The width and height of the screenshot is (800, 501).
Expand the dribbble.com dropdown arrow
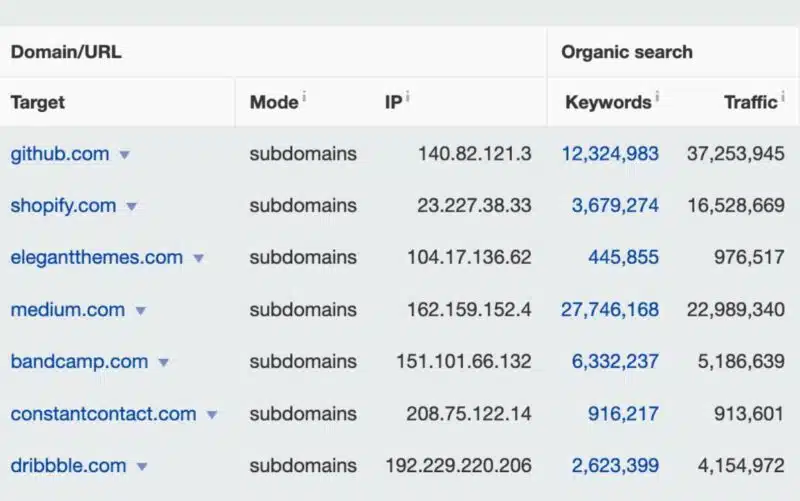[x=142, y=467]
